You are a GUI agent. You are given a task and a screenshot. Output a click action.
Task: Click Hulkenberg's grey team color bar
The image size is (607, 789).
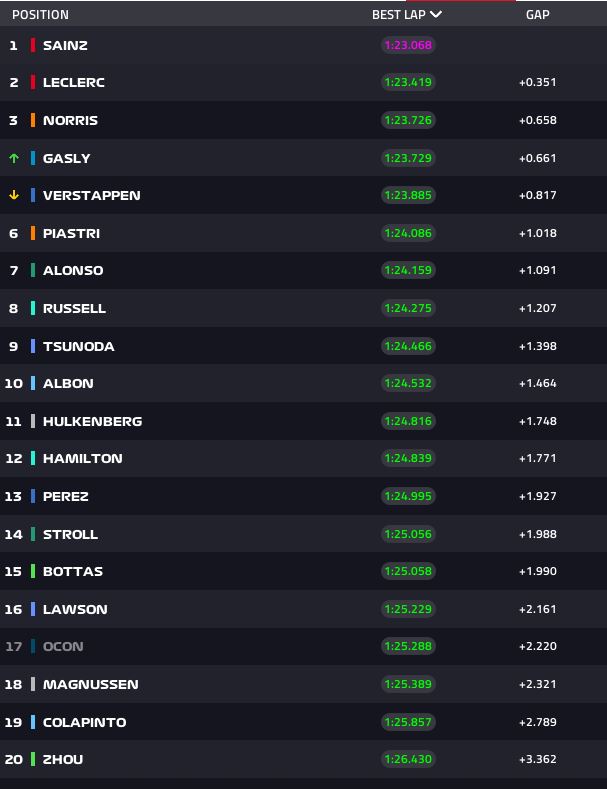[x=33, y=421]
